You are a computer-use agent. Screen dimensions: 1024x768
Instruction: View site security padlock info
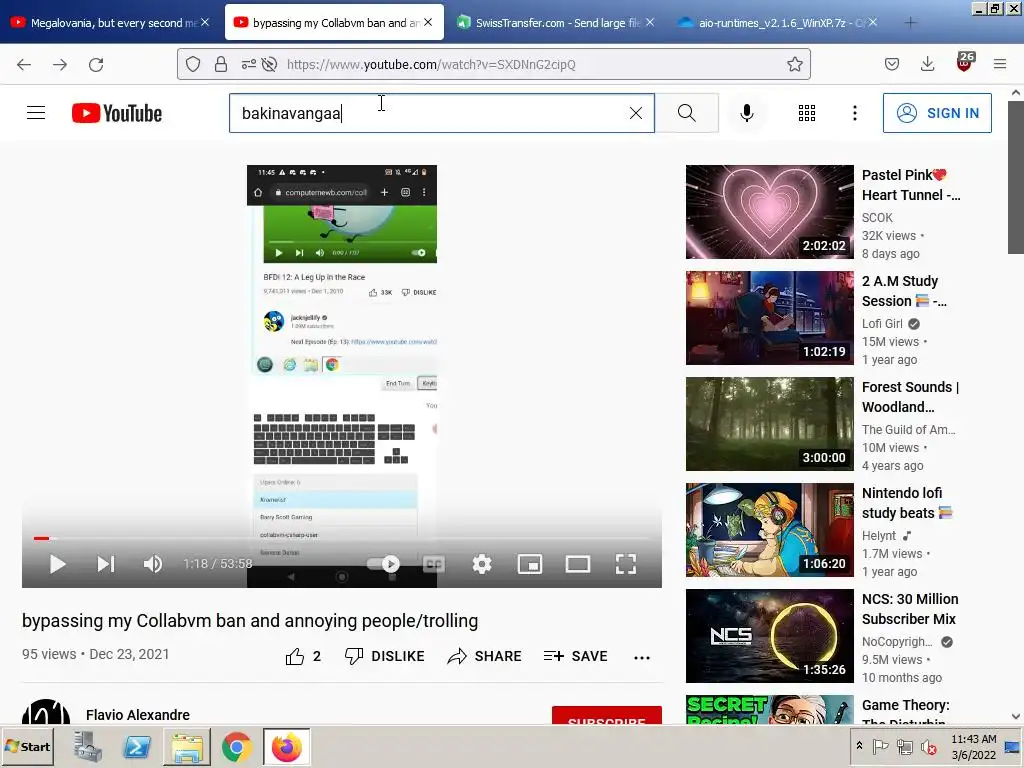[x=221, y=64]
